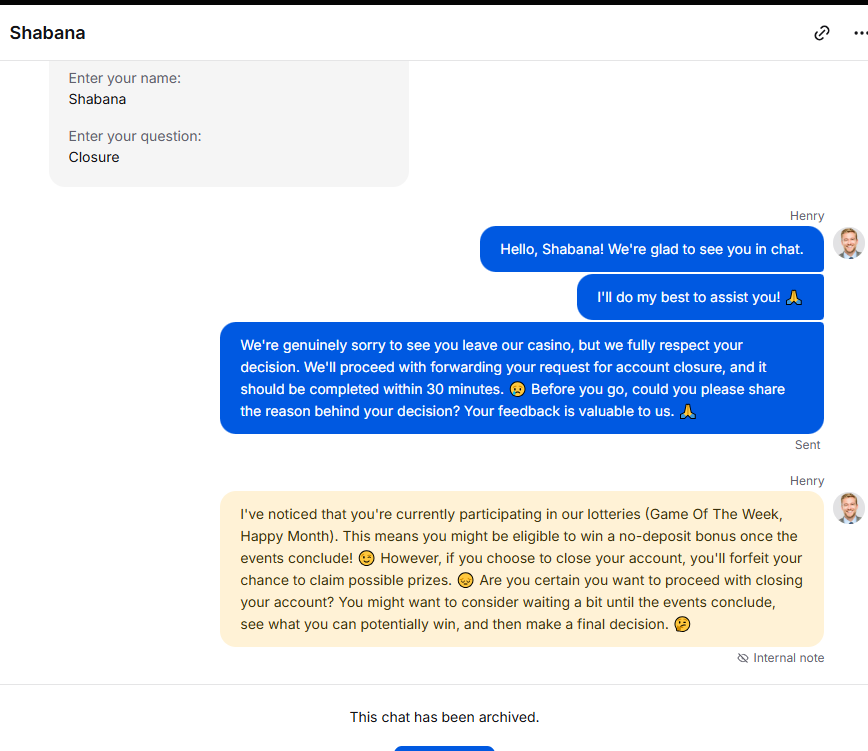Copy chat link via chain icon

click(822, 33)
